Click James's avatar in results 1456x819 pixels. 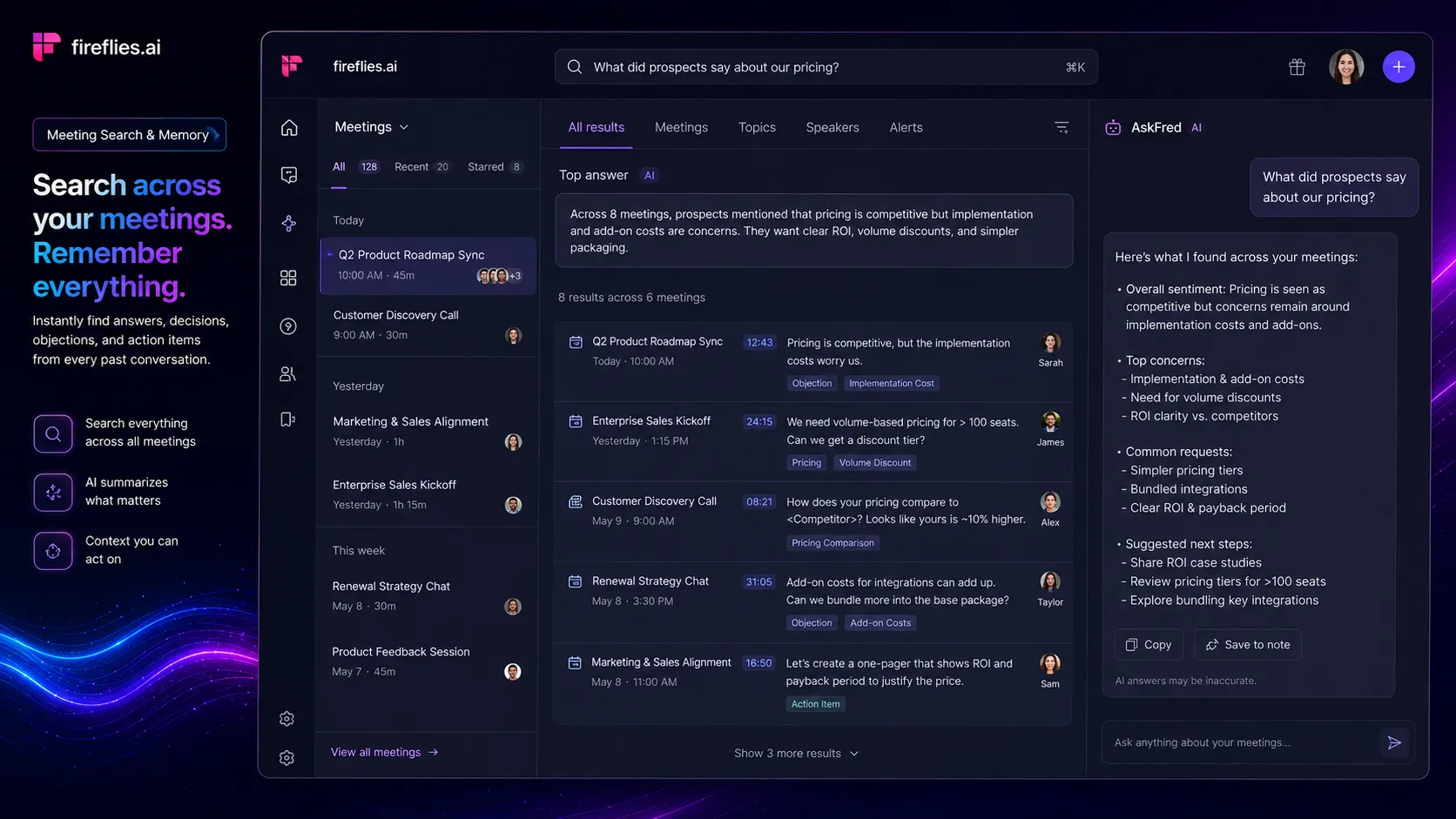[x=1050, y=422]
